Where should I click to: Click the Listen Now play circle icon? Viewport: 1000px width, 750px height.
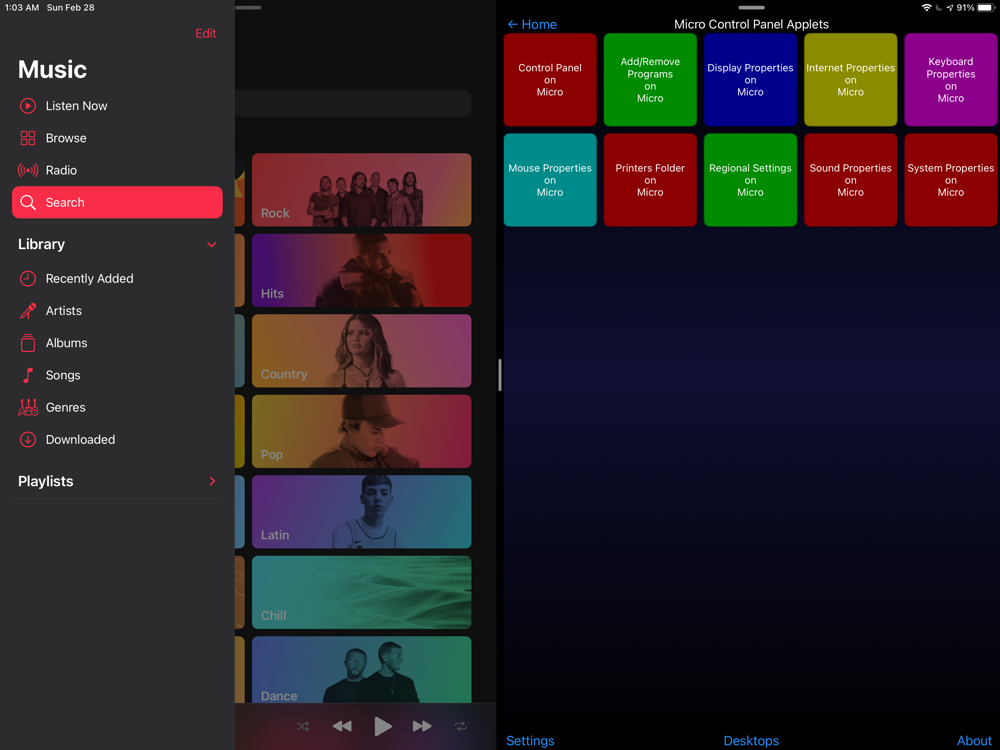coord(27,106)
